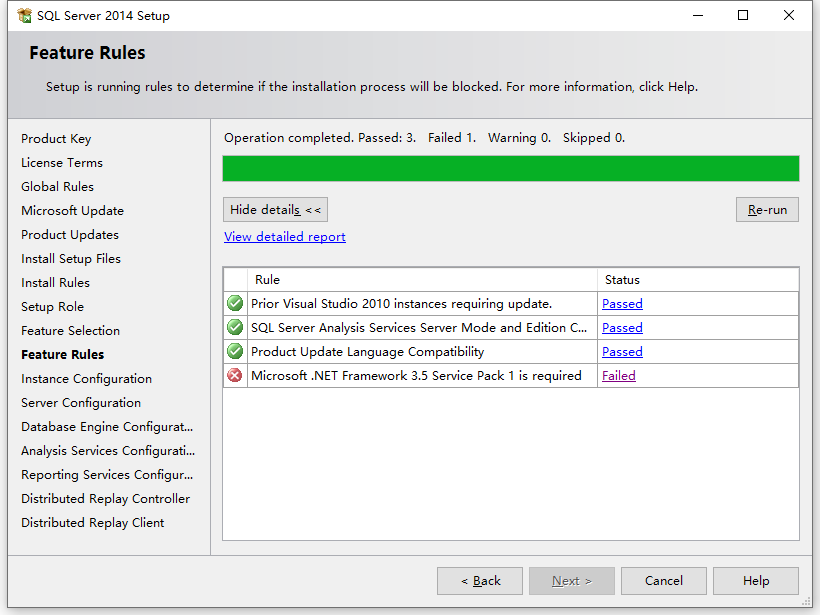This screenshot has width=820, height=615.
Task: Click the disabled Next button
Action: coord(572,581)
